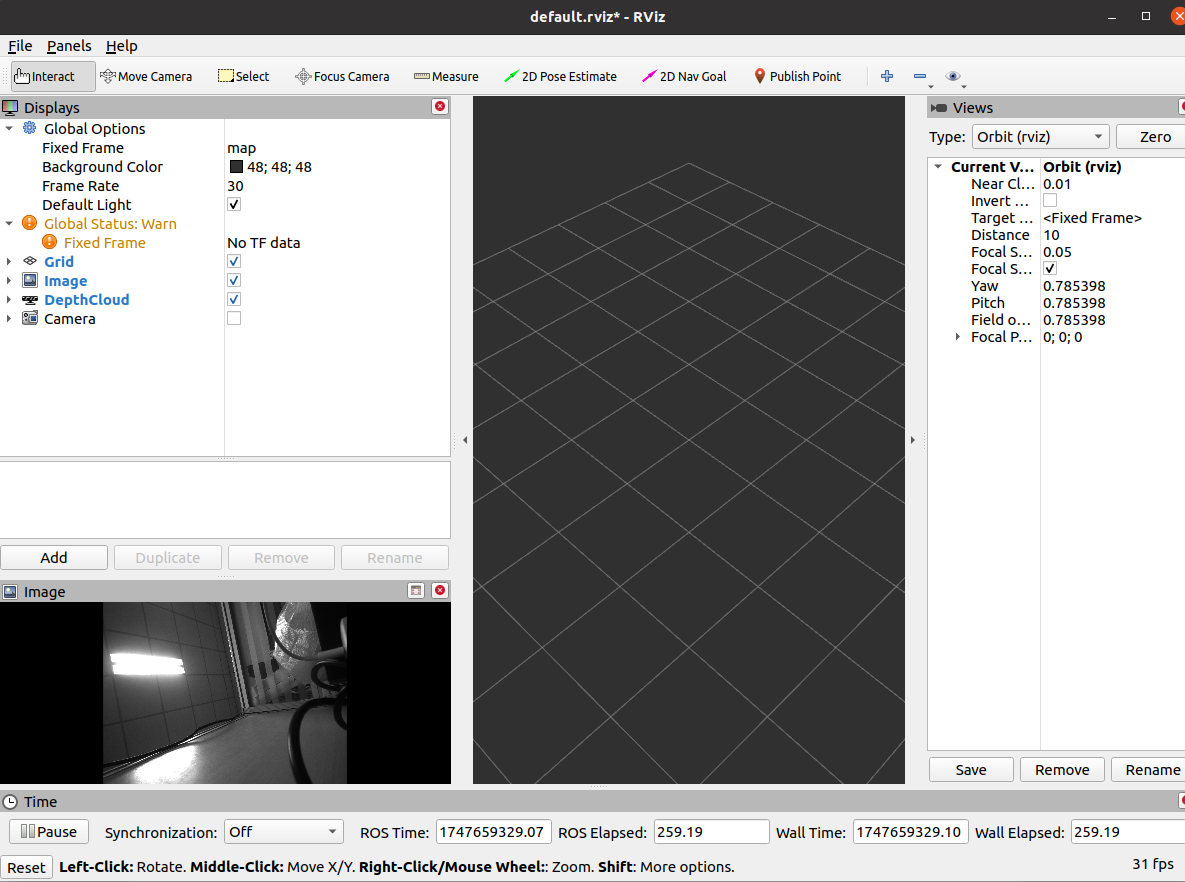Click the Frame Rate value 30
Screen dimensions: 1185x882
tap(235, 186)
